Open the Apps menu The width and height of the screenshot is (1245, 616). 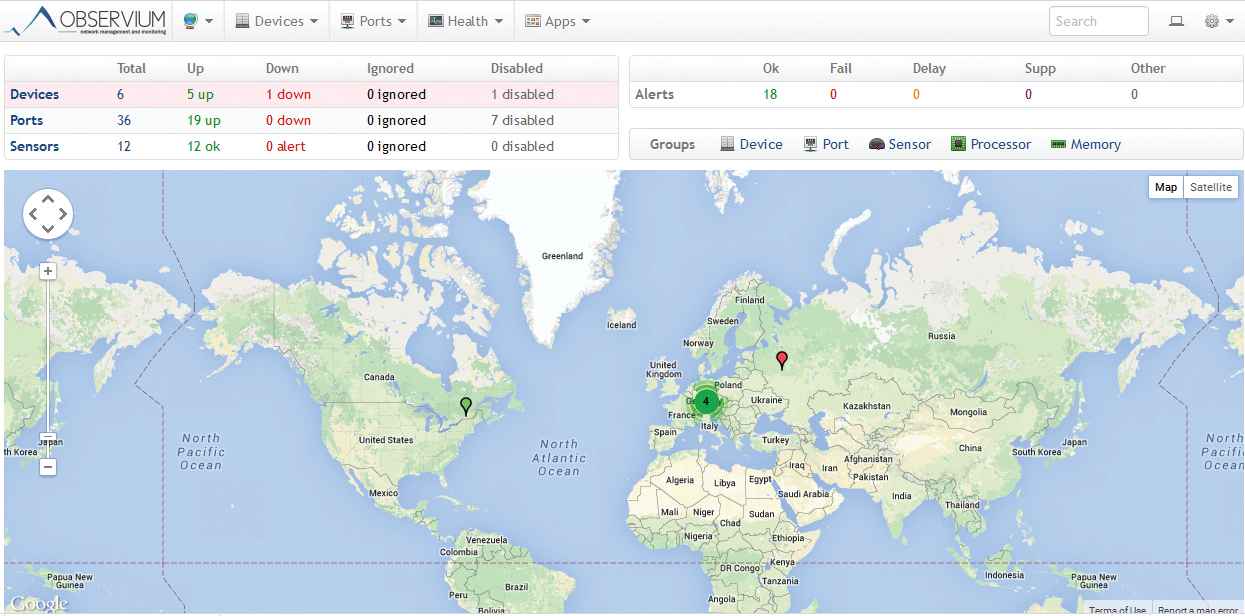557,21
